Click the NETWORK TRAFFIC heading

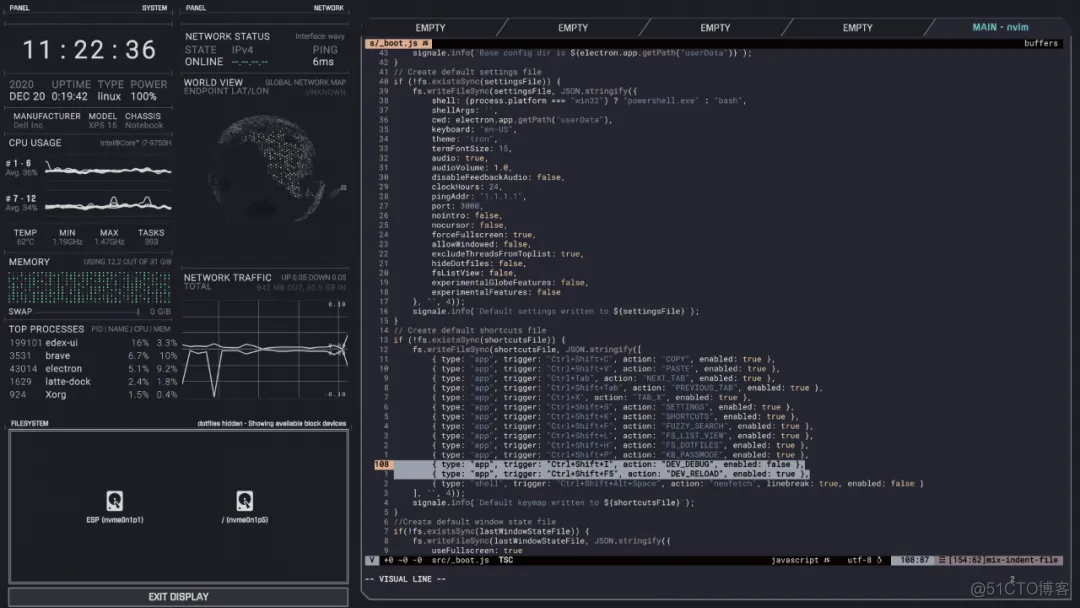(x=227, y=277)
